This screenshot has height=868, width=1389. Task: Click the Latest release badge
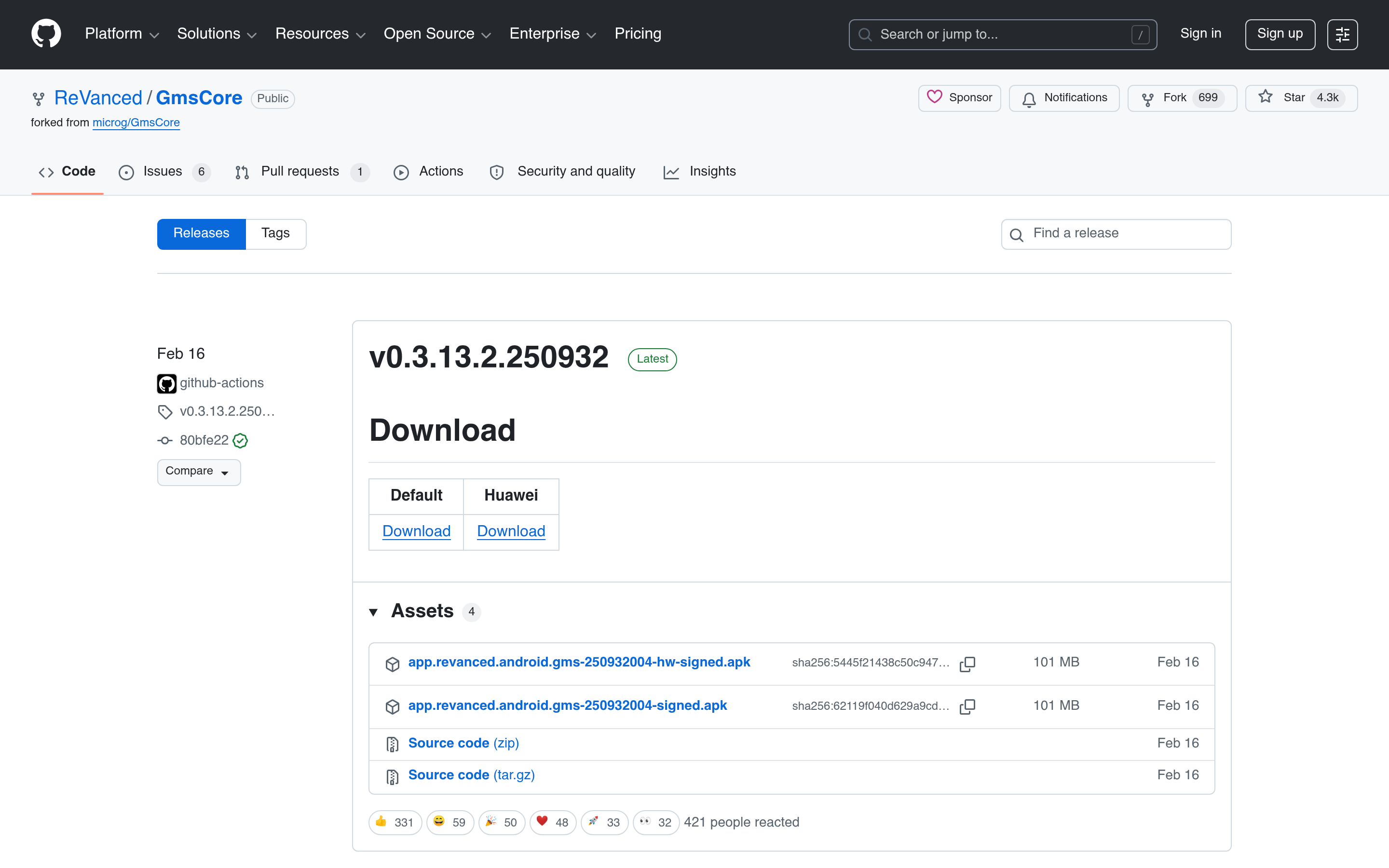pyautogui.click(x=652, y=359)
